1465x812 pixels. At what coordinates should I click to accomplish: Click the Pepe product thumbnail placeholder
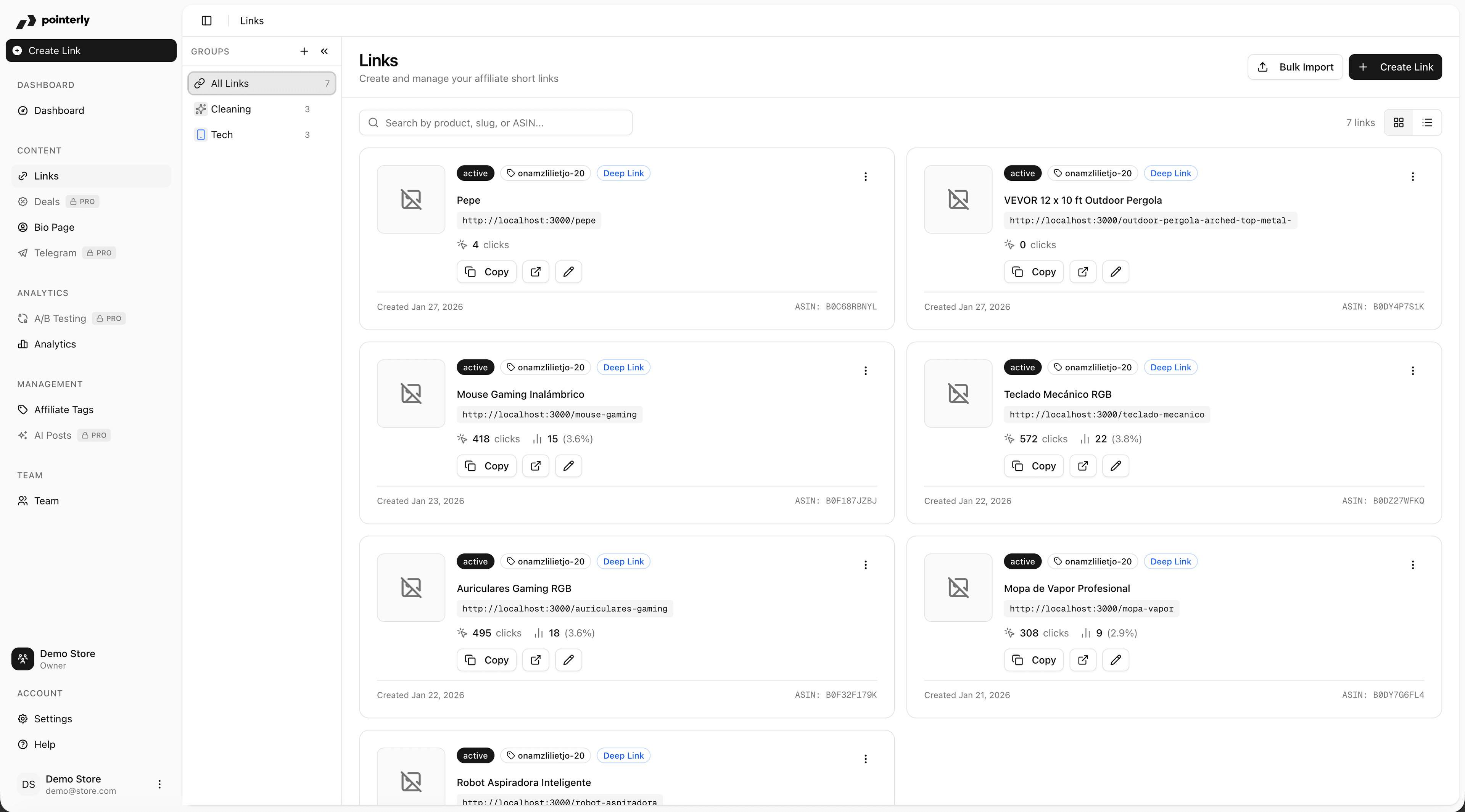(411, 199)
